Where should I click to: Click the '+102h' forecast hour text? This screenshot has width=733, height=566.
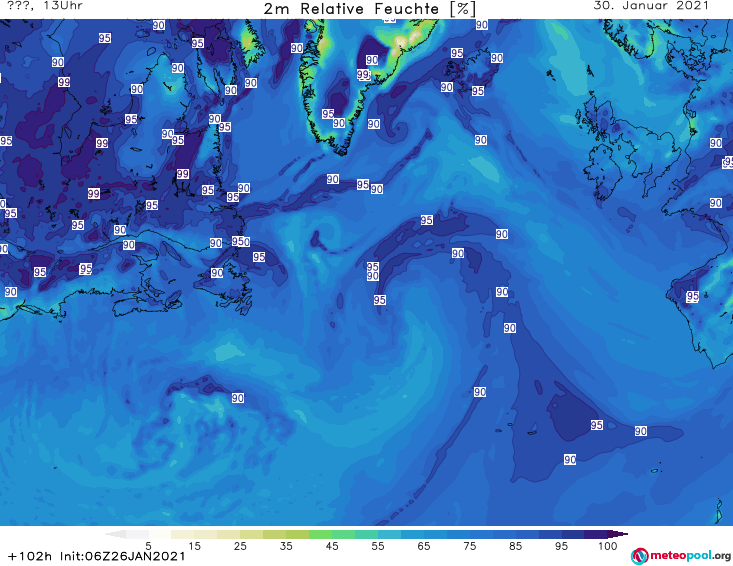point(29,557)
